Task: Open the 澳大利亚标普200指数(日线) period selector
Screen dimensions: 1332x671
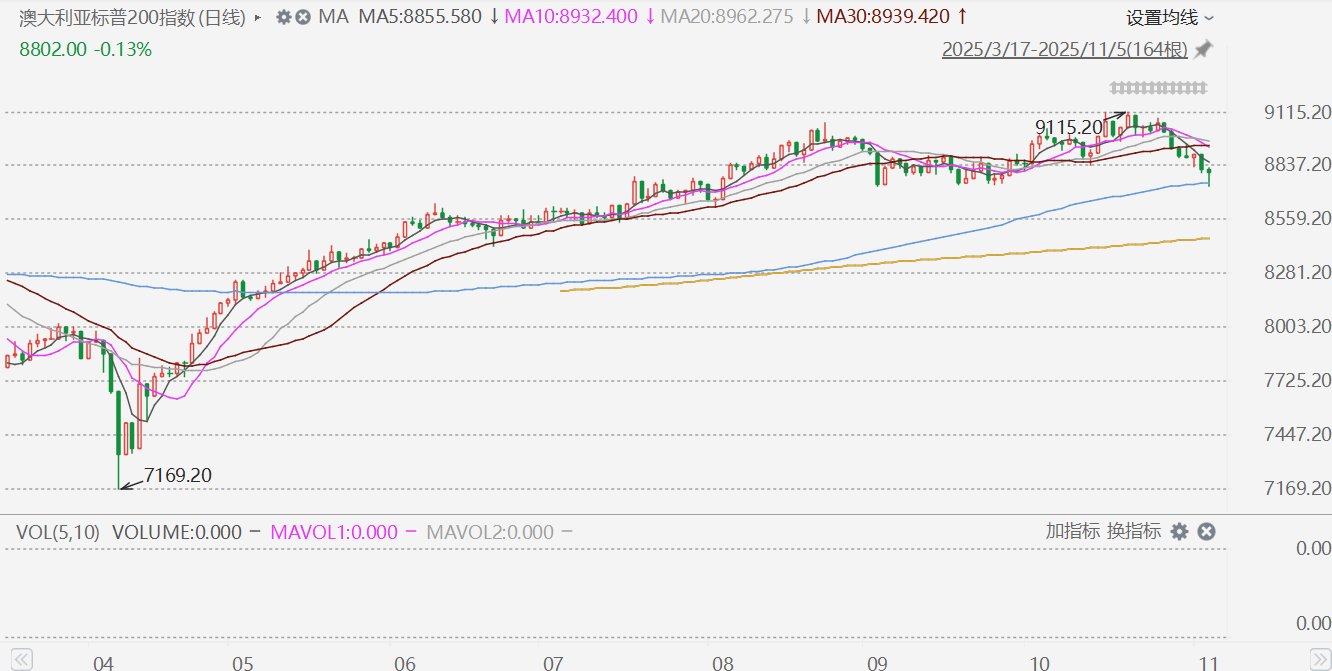Action: click(133, 17)
